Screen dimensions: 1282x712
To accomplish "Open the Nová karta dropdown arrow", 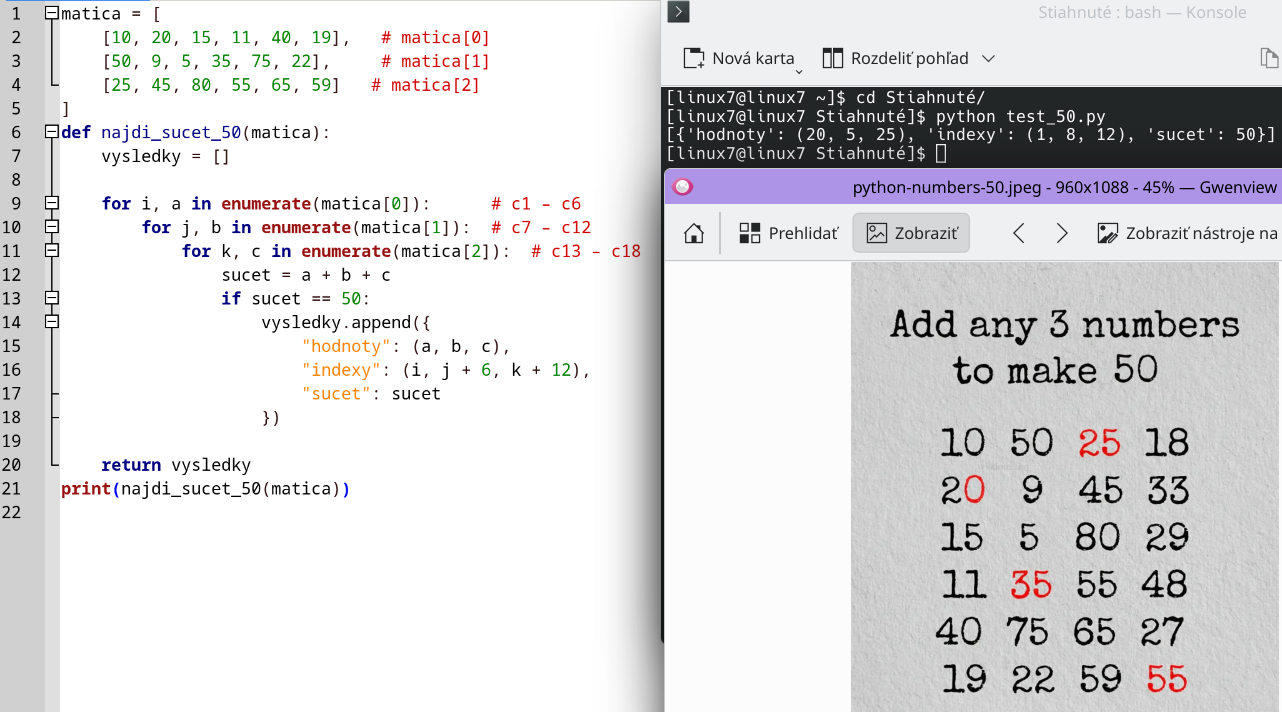I will coord(799,70).
